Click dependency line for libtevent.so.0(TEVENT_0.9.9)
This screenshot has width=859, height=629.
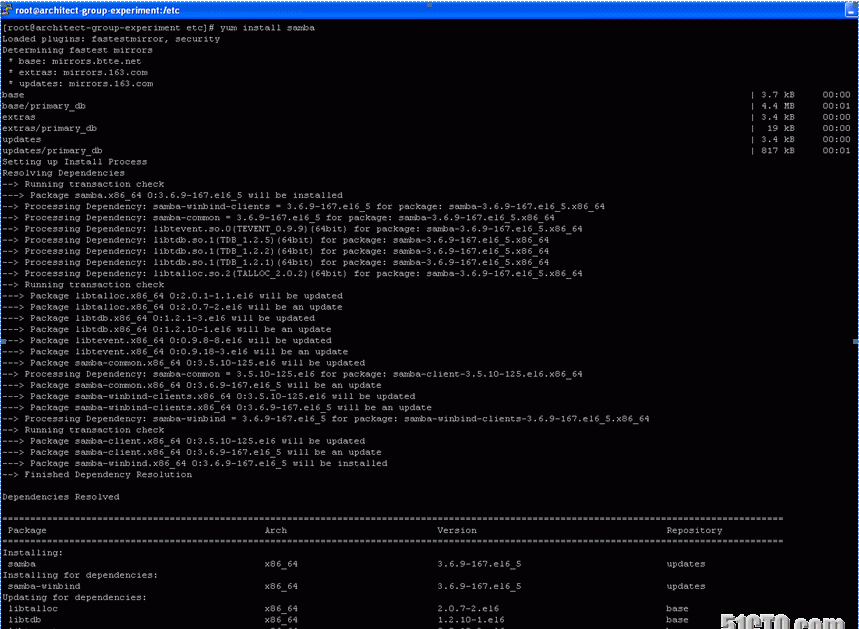coord(293,229)
